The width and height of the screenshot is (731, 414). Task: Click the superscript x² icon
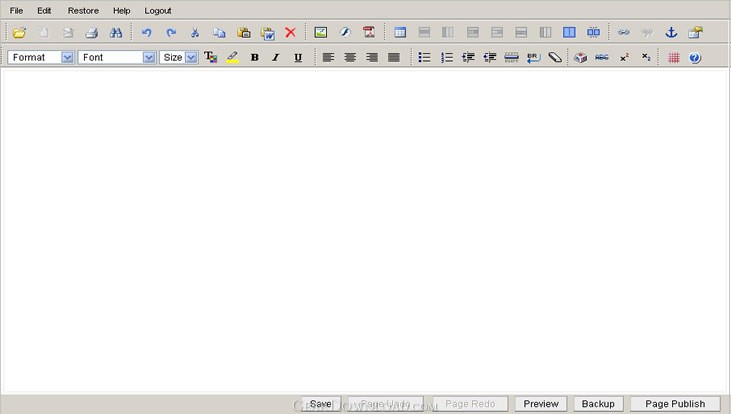[624, 58]
